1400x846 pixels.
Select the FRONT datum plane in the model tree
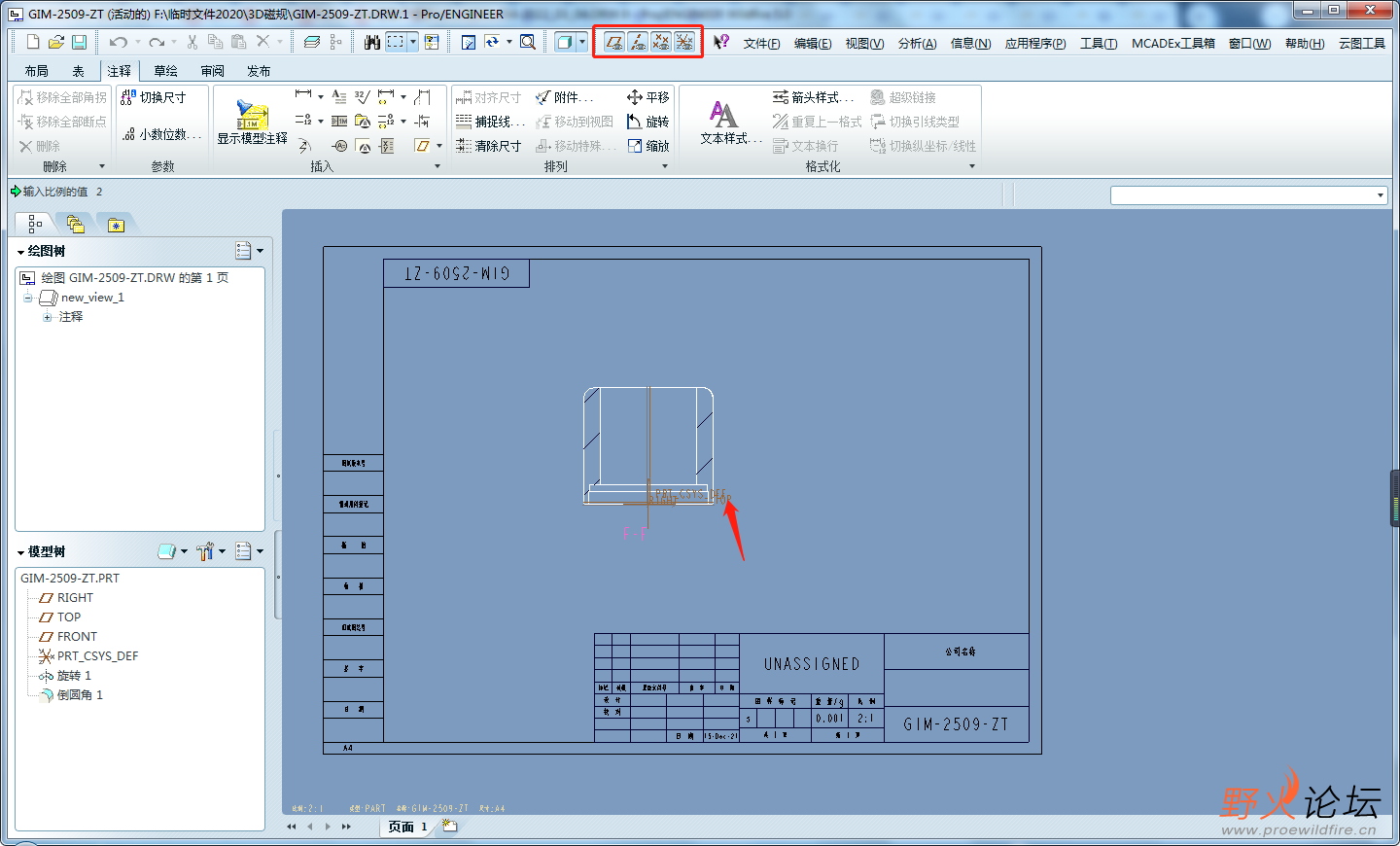(77, 636)
